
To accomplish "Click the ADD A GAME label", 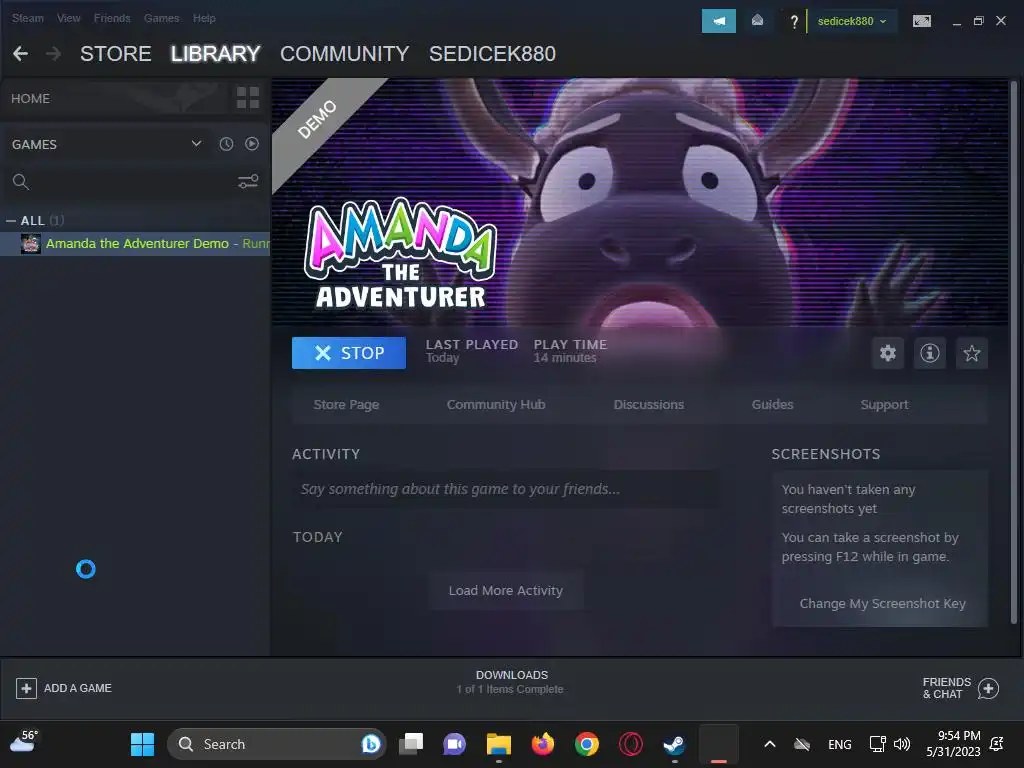I will [x=78, y=688].
